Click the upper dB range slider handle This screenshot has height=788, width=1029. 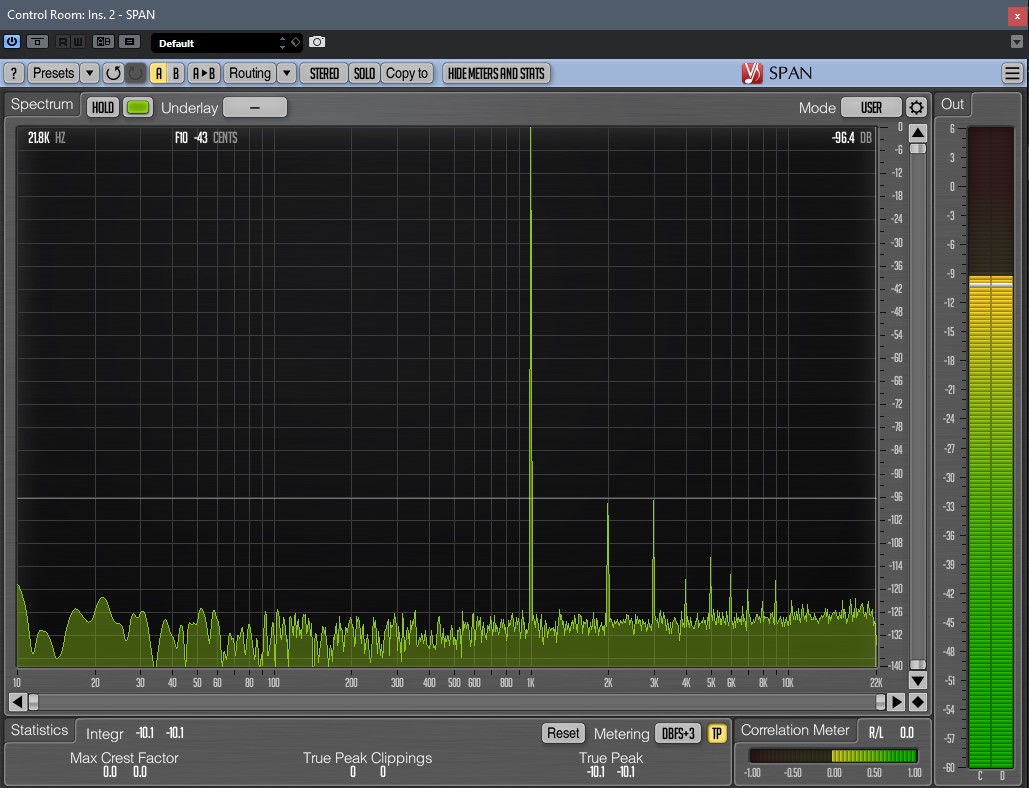pos(917,149)
